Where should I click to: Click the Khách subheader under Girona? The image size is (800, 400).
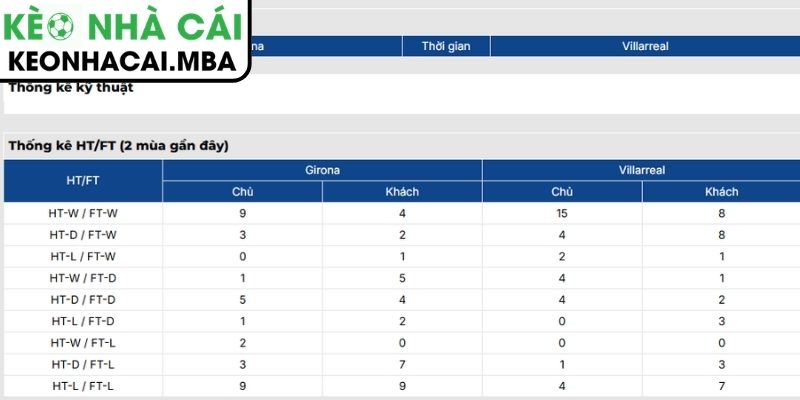(x=402, y=191)
